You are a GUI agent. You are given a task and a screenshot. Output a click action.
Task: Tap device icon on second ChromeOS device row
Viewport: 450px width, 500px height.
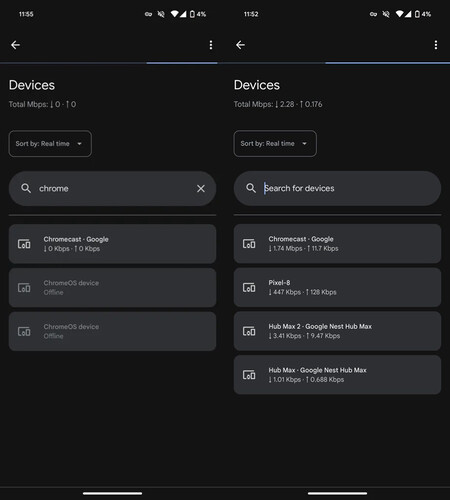pos(24,331)
